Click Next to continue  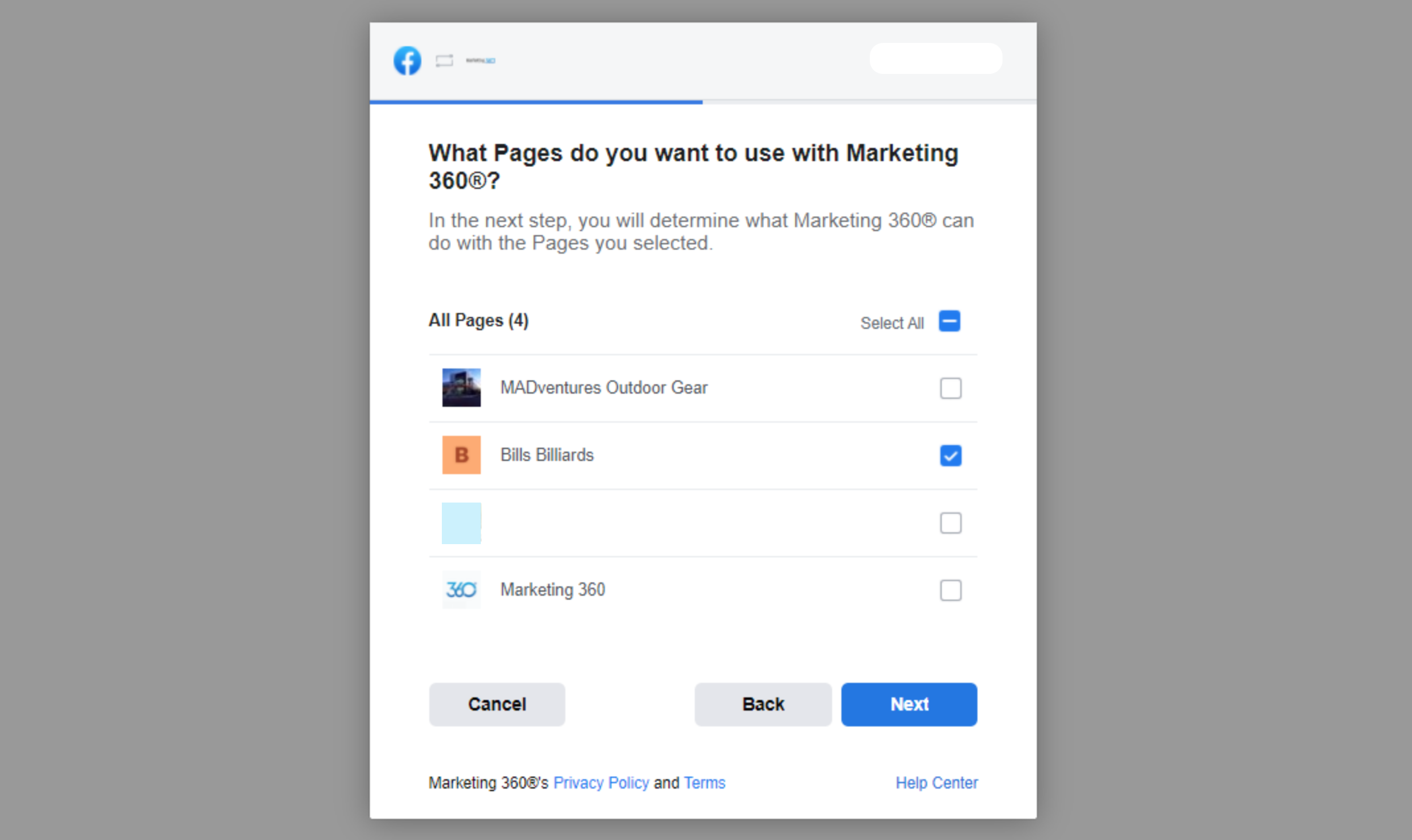[909, 705]
